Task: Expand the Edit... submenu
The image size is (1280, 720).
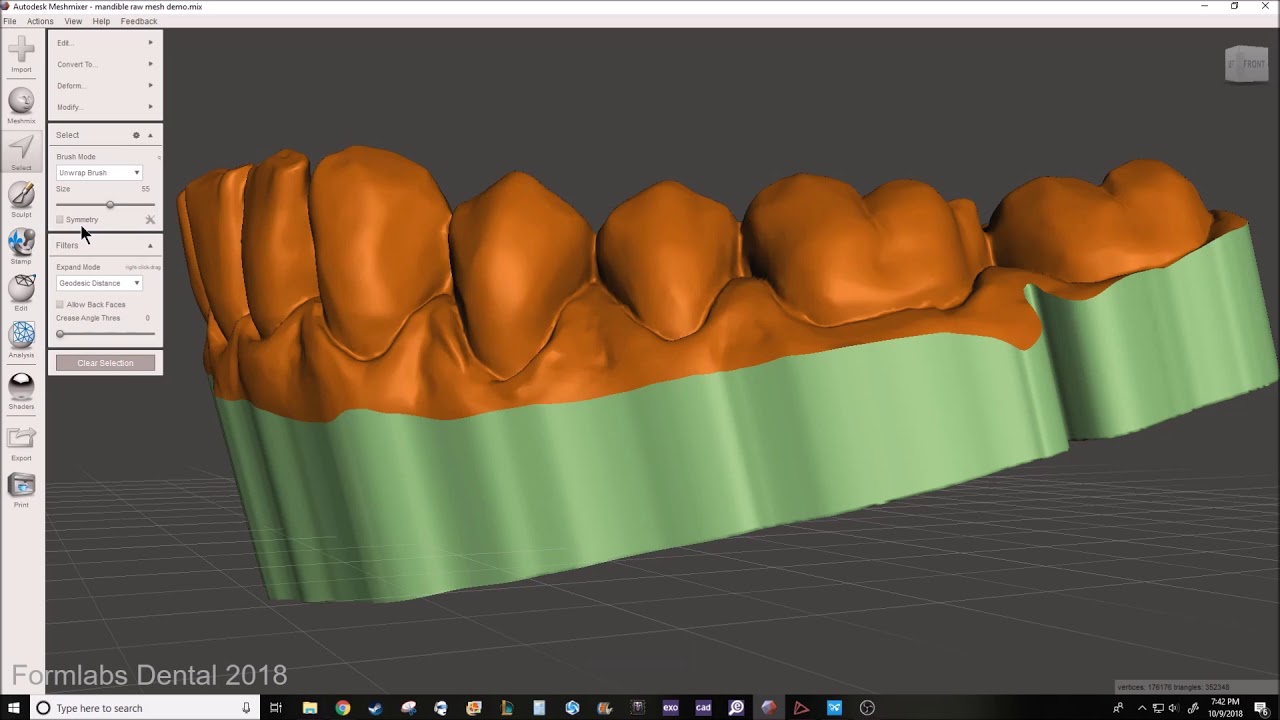Action: tap(105, 42)
